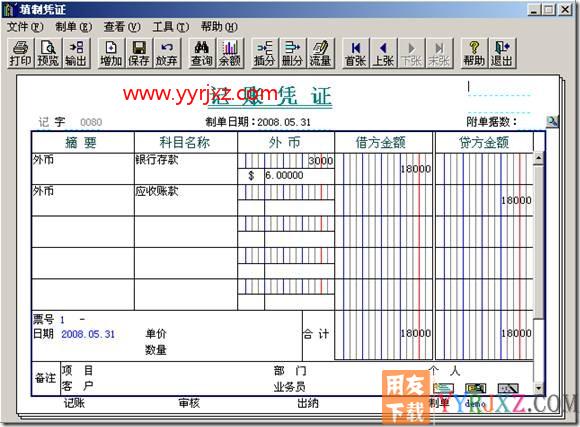580x427 pixels.
Task: Click the middle small icon under 个人
Action: tap(476, 389)
